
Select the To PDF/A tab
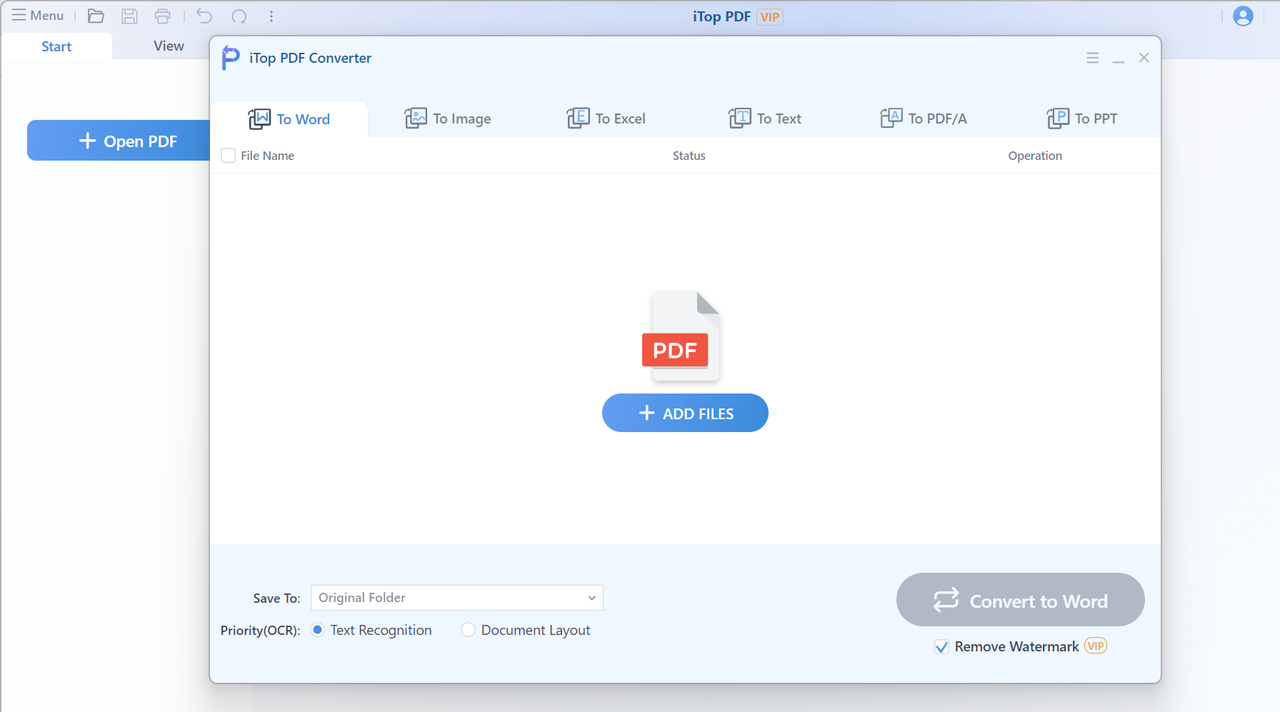pos(923,118)
